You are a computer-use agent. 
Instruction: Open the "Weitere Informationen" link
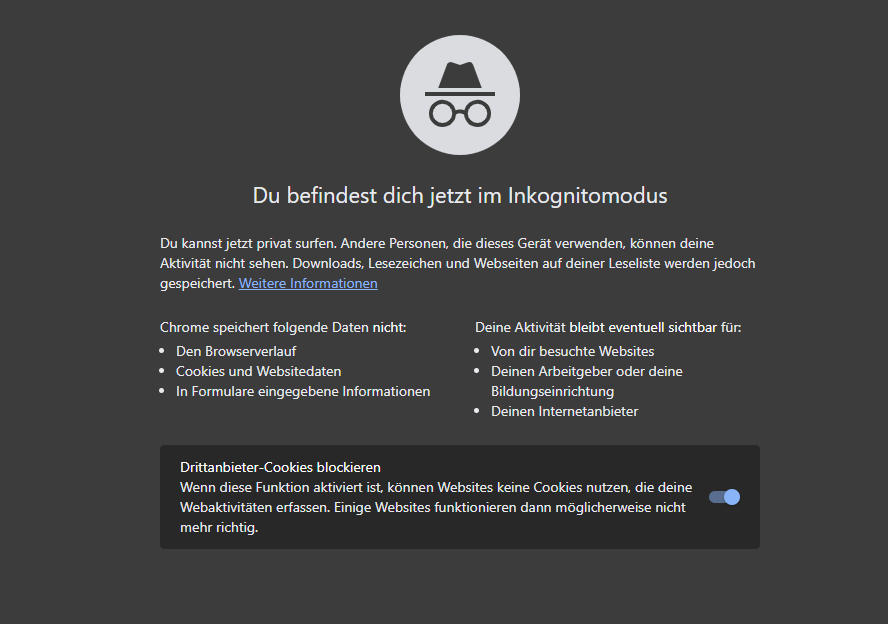coord(308,283)
